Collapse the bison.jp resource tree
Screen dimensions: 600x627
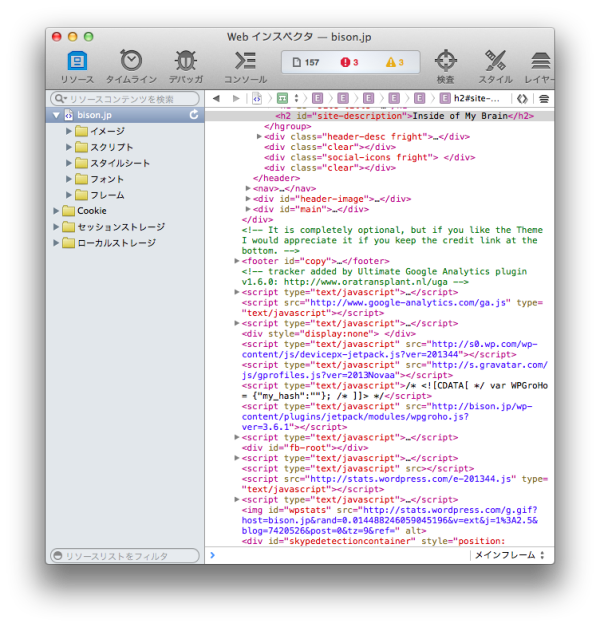point(56,116)
